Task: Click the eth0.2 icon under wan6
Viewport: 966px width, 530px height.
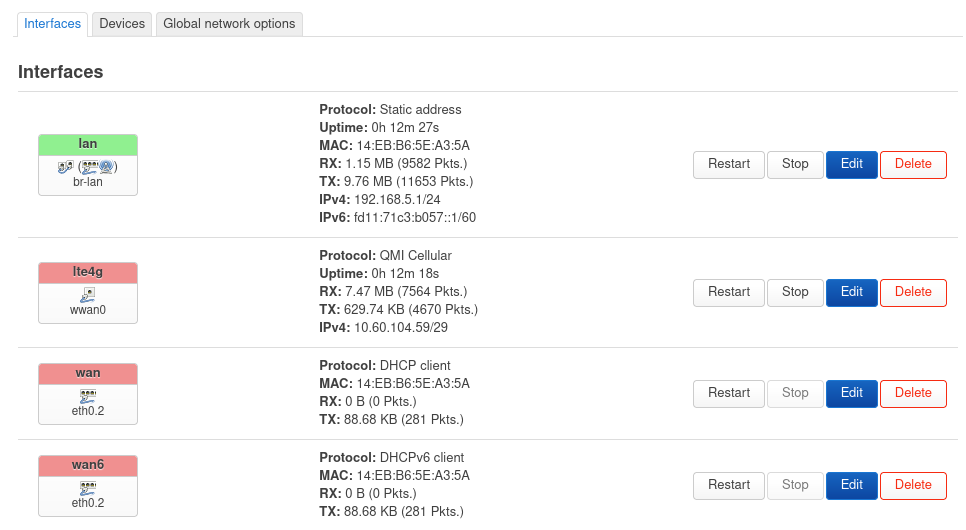Action: (x=87, y=488)
